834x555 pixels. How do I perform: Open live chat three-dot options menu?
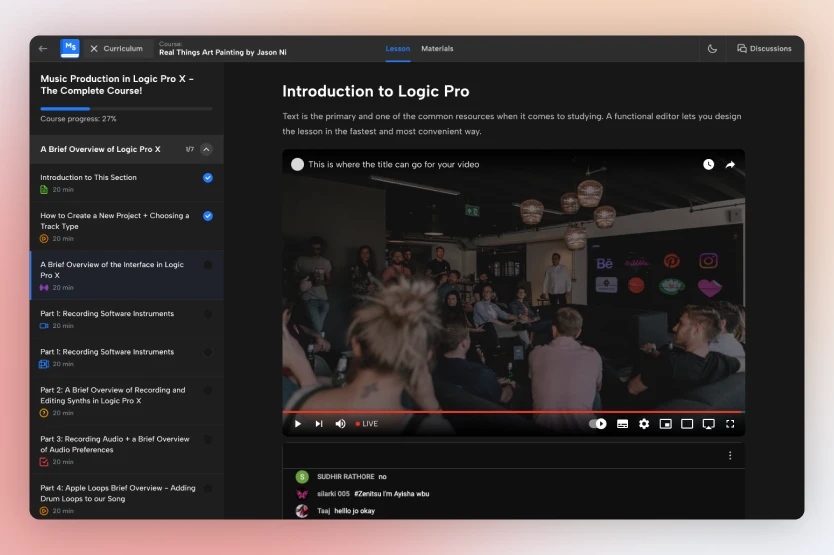[x=730, y=456]
